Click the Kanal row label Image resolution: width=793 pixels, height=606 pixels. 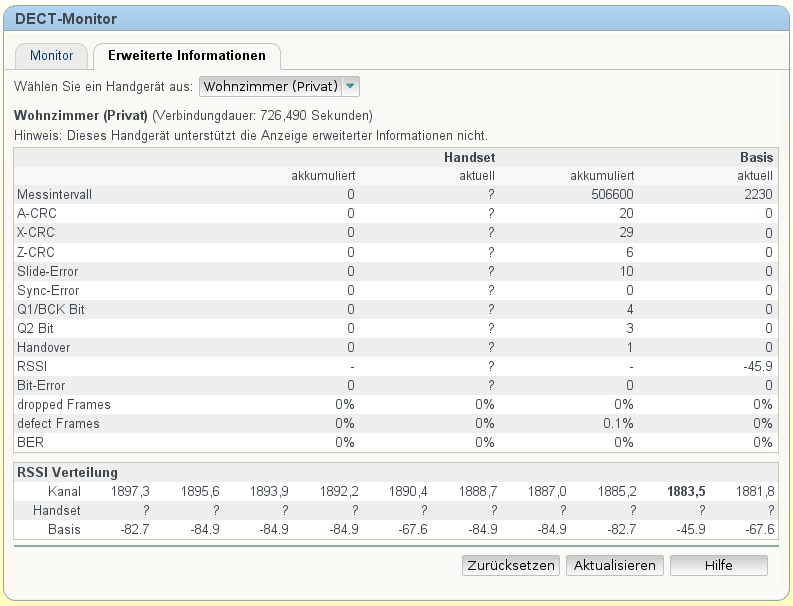click(x=64, y=491)
